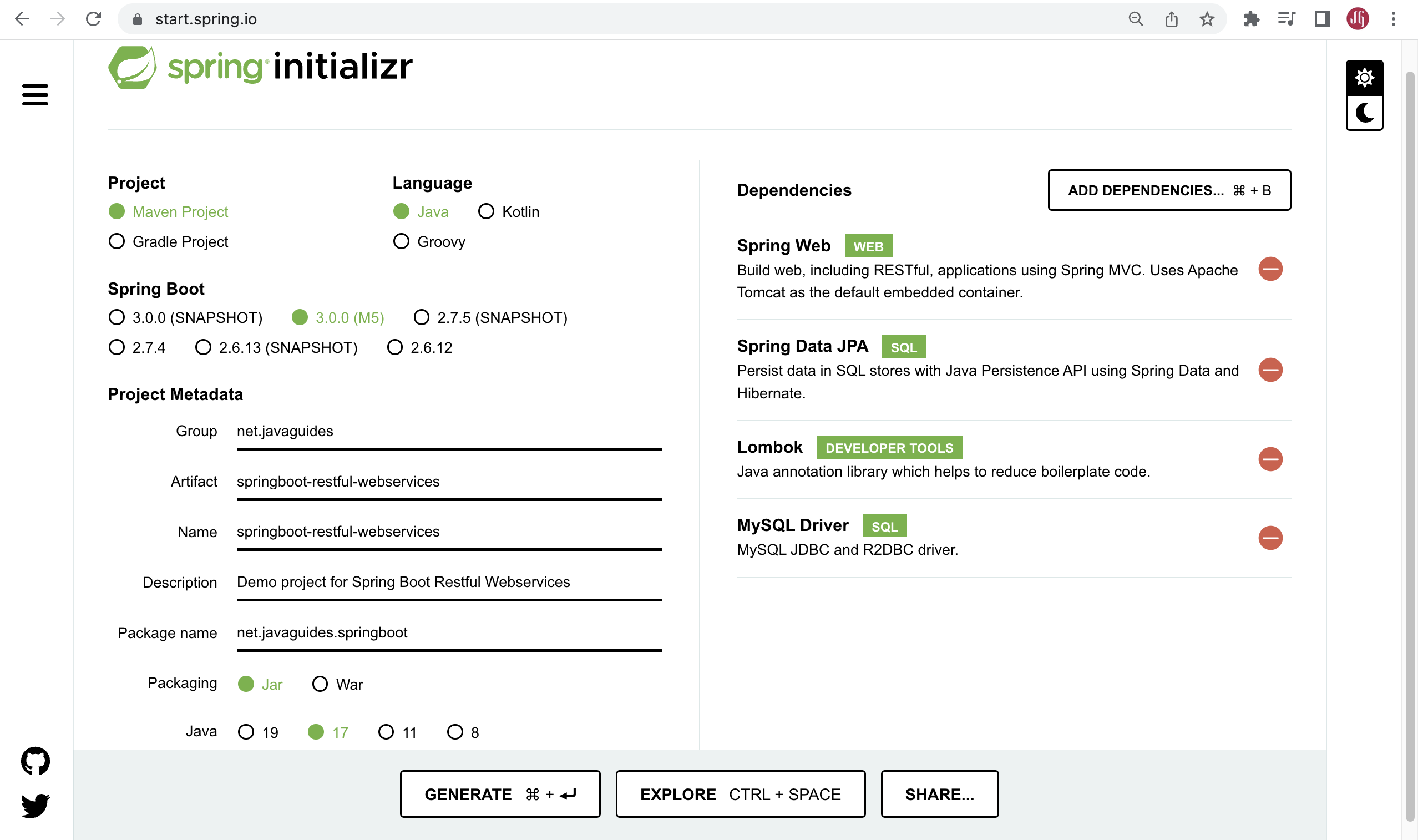This screenshot has height=840, width=1418.
Task: Toggle the browser side panel
Action: click(1323, 19)
